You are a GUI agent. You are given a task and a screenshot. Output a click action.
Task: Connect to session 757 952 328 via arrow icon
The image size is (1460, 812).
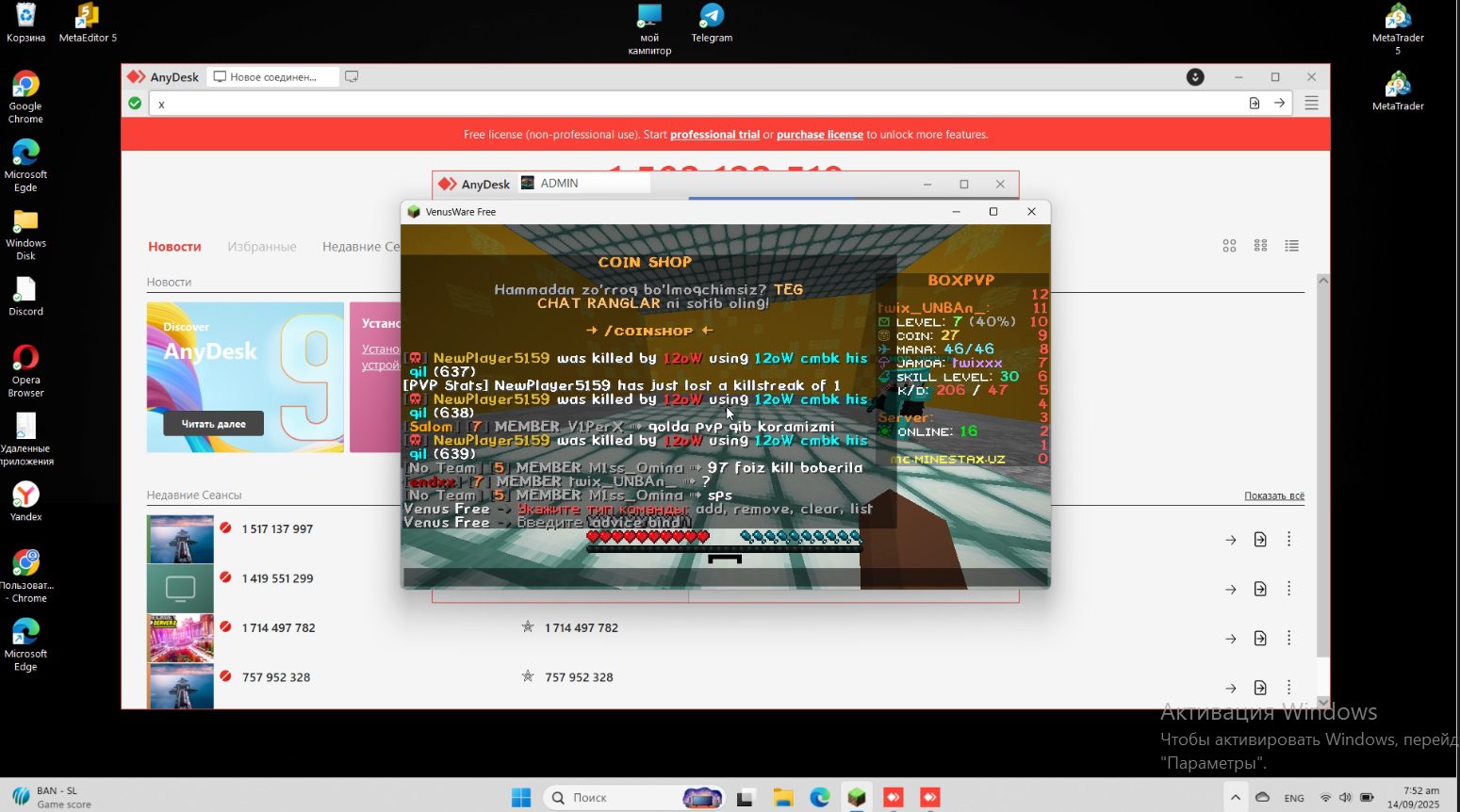1230,688
